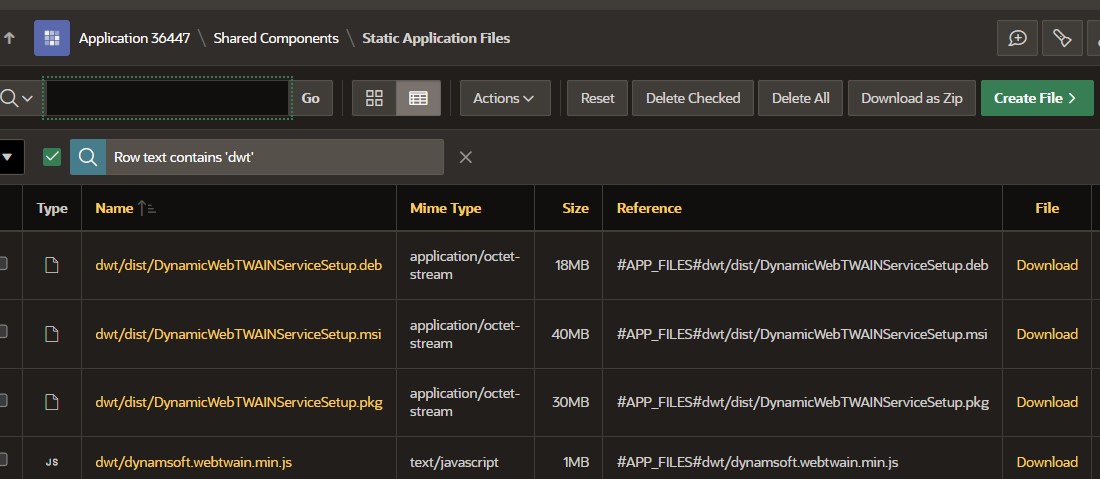Click application/octet-stream cell in .pkg row
Image resolution: width=1100 pixels, height=479 pixels.
[464, 402]
